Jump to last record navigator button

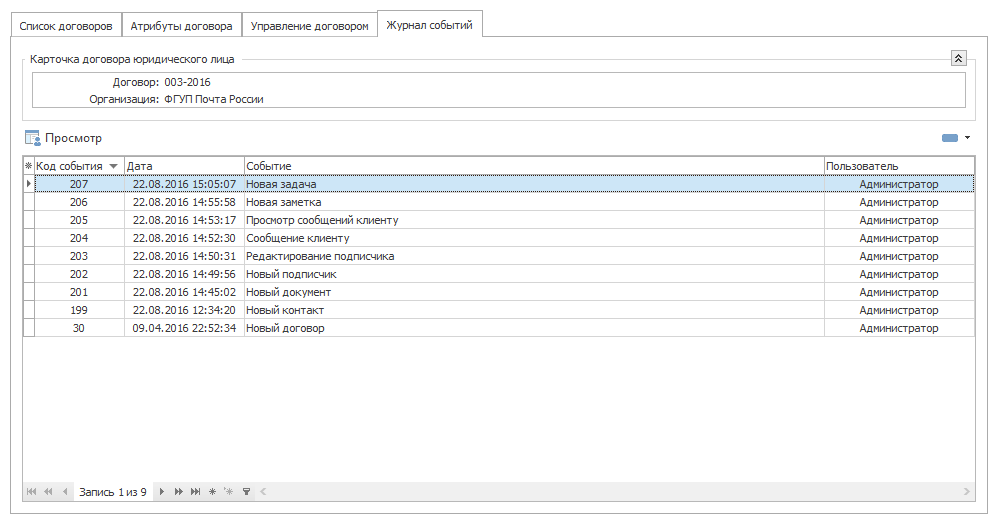click(195, 492)
